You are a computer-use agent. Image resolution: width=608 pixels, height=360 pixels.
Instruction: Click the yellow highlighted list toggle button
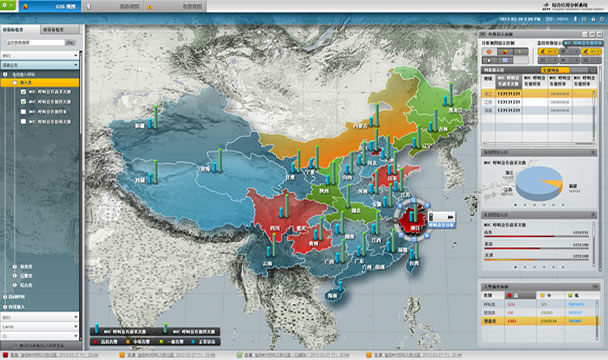[555, 70]
